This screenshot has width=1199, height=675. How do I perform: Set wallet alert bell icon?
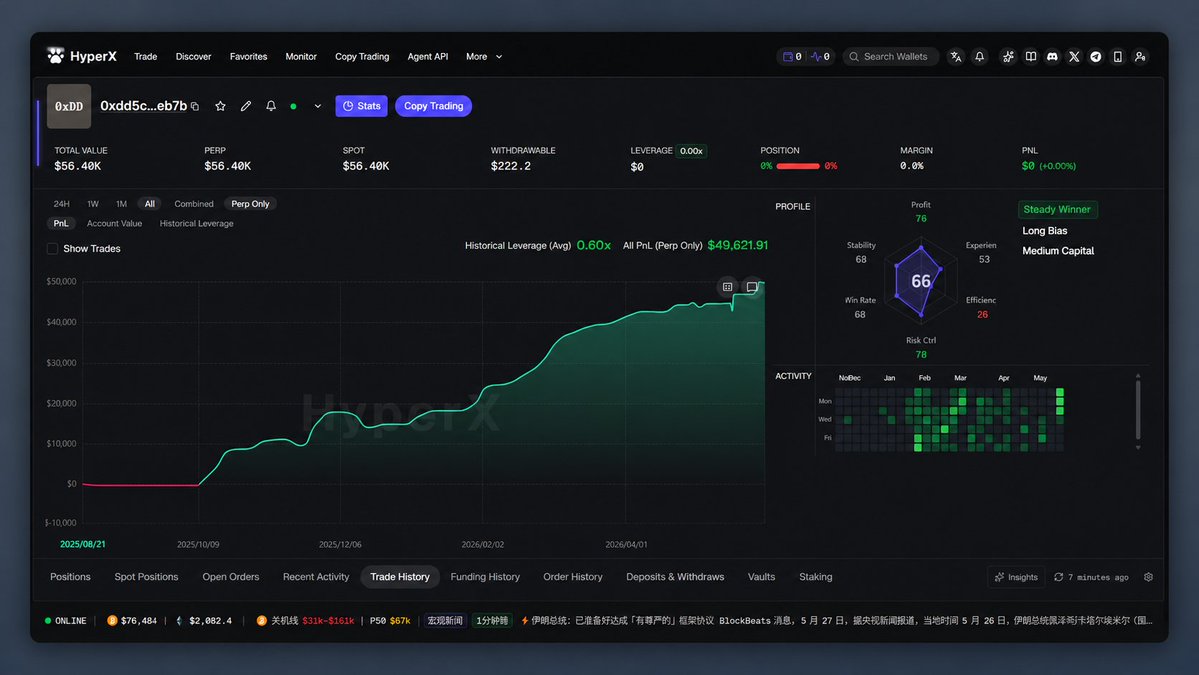point(271,106)
